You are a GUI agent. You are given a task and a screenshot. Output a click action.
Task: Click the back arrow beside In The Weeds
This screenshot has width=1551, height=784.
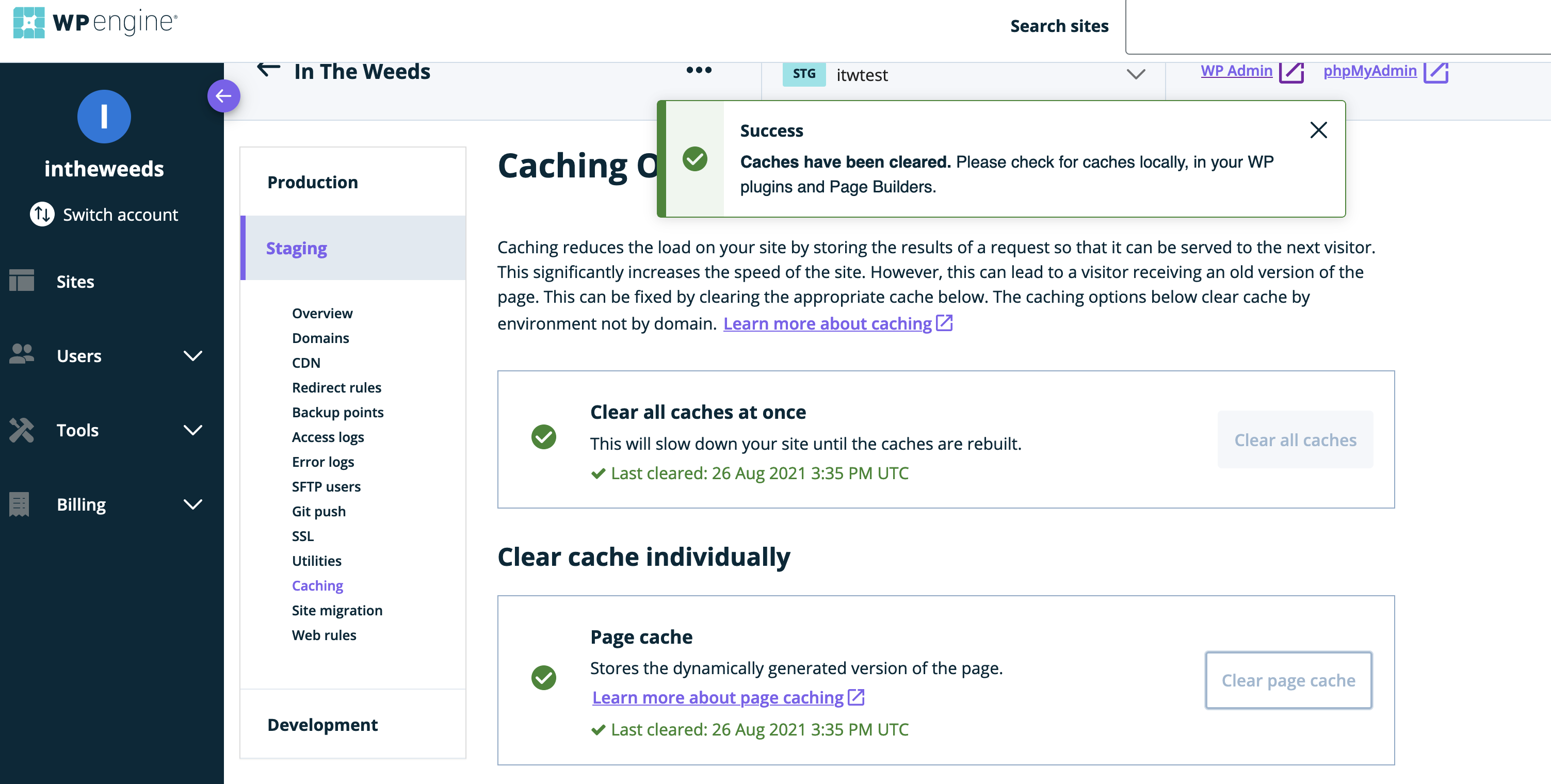pyautogui.click(x=268, y=70)
